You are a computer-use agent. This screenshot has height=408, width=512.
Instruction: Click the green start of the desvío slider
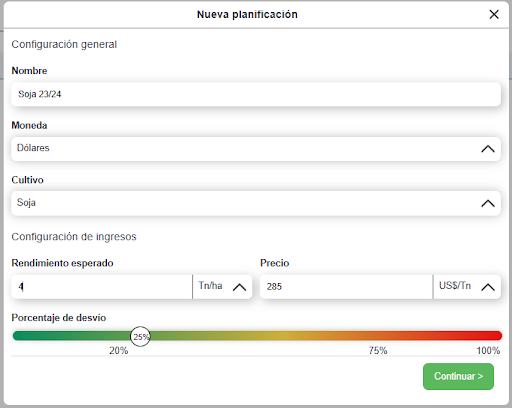(x=19, y=336)
